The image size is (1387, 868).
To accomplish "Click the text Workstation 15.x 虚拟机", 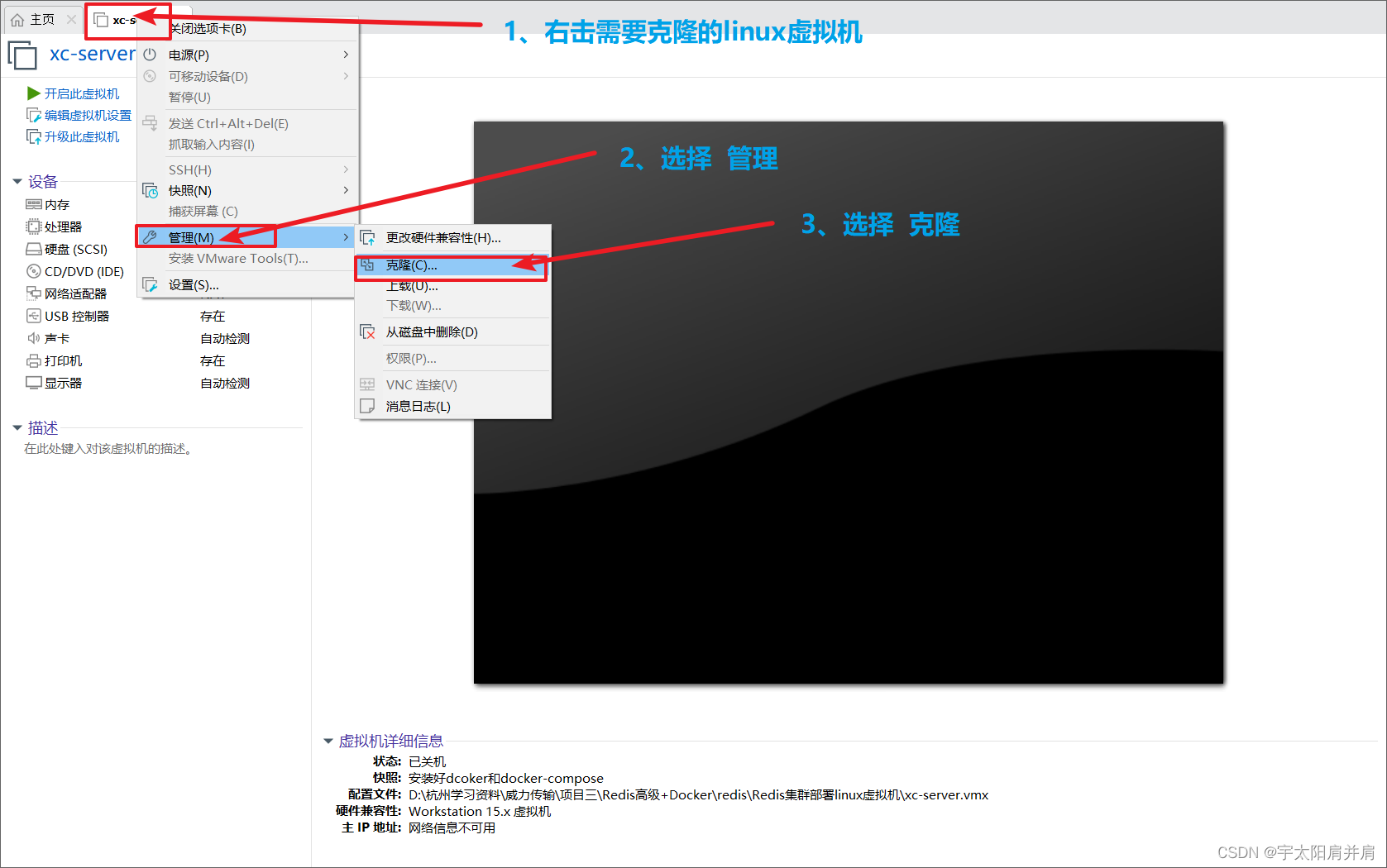I will tap(480, 812).
